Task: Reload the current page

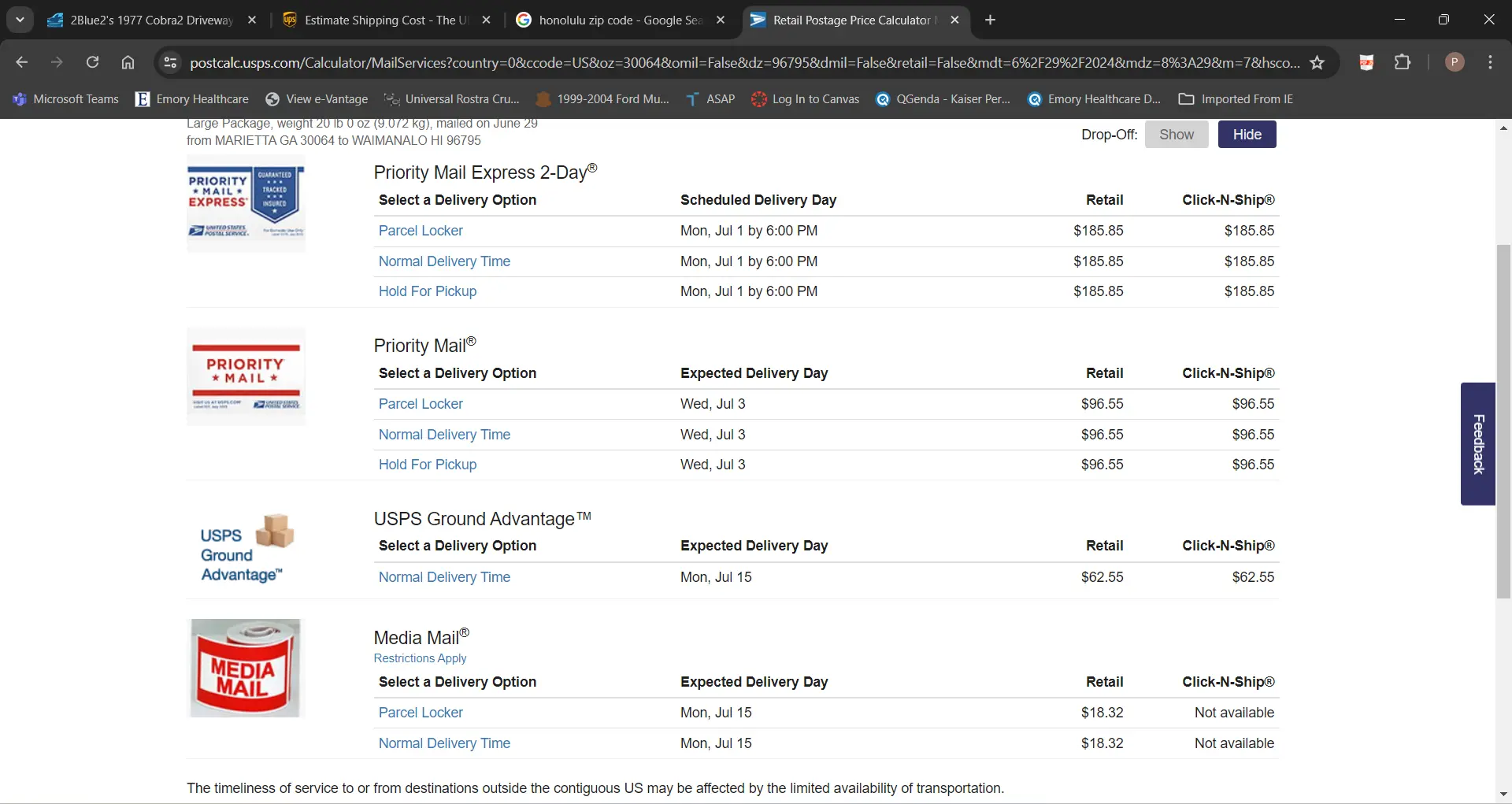Action: [x=92, y=62]
